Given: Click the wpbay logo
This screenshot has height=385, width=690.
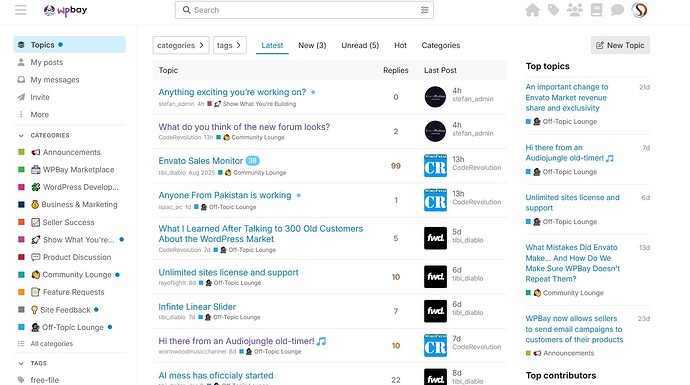Looking at the screenshot, I should [x=65, y=10].
